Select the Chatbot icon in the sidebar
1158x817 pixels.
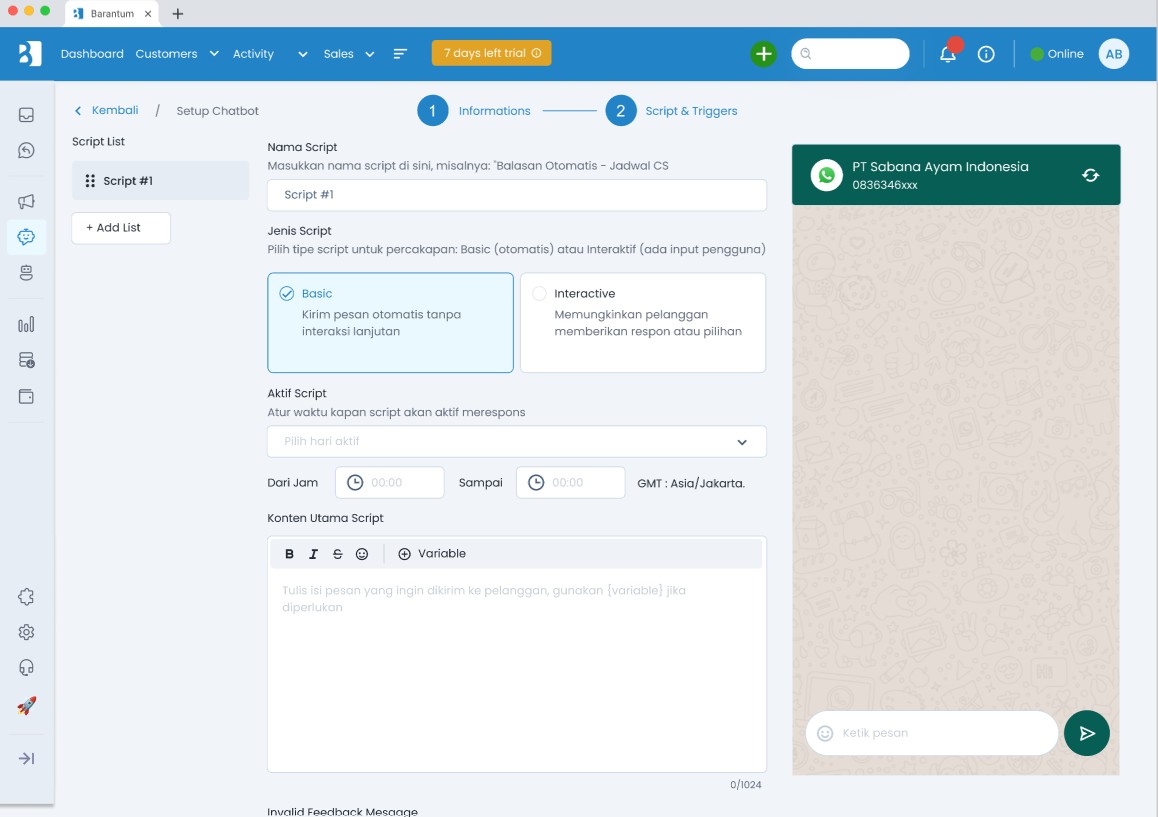tap(25, 237)
